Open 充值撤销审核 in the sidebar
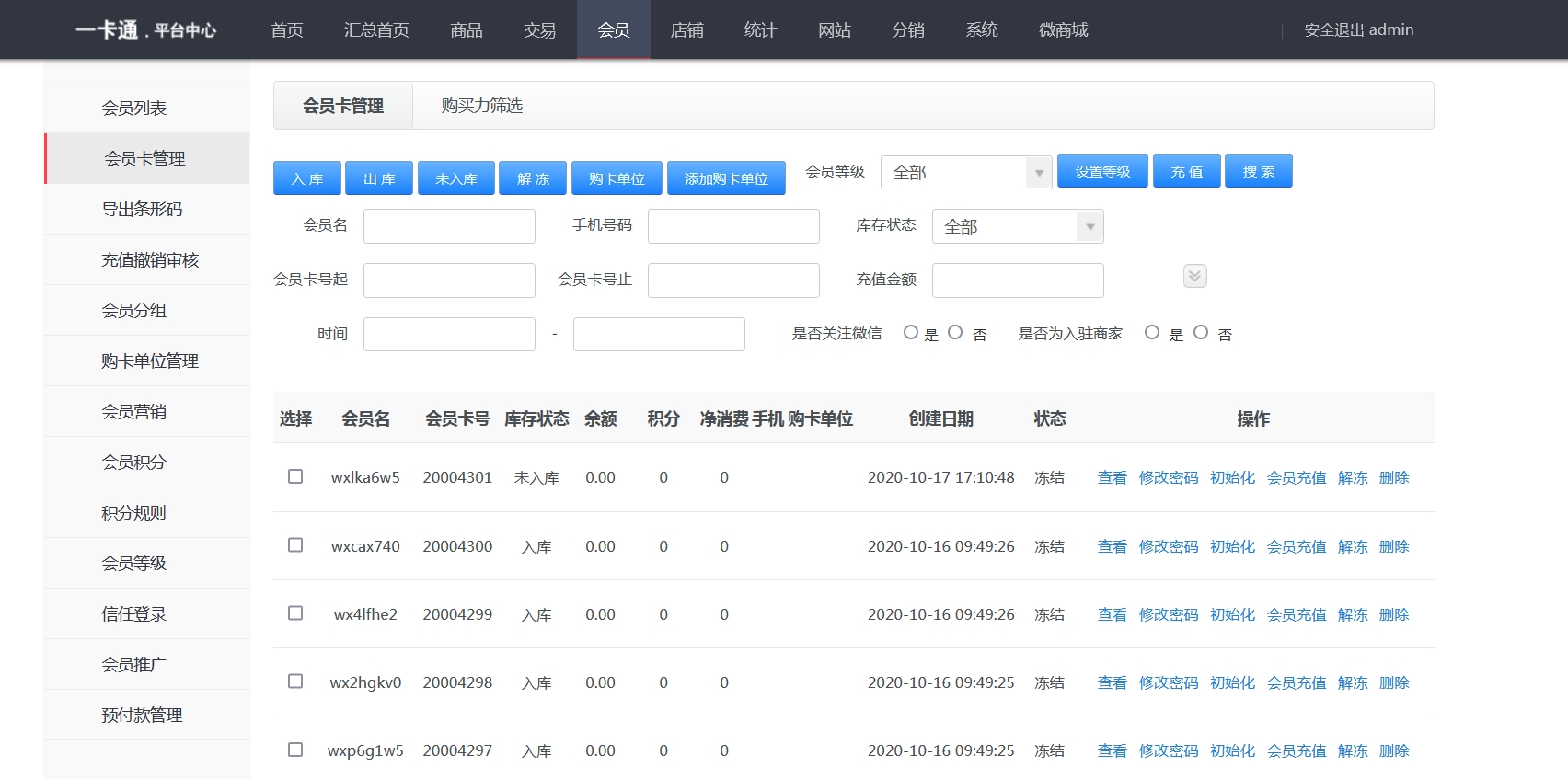The width and height of the screenshot is (1568, 779). (x=146, y=259)
